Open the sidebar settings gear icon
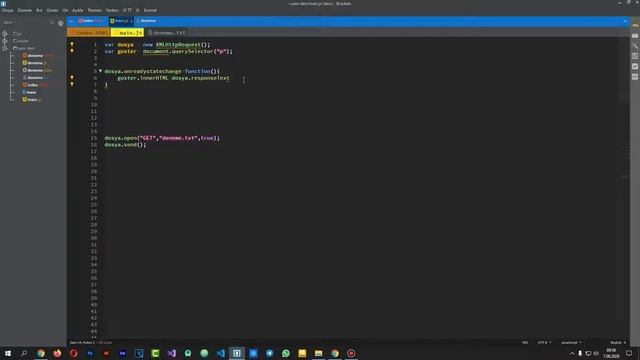The height and width of the screenshot is (360, 640). point(60,23)
